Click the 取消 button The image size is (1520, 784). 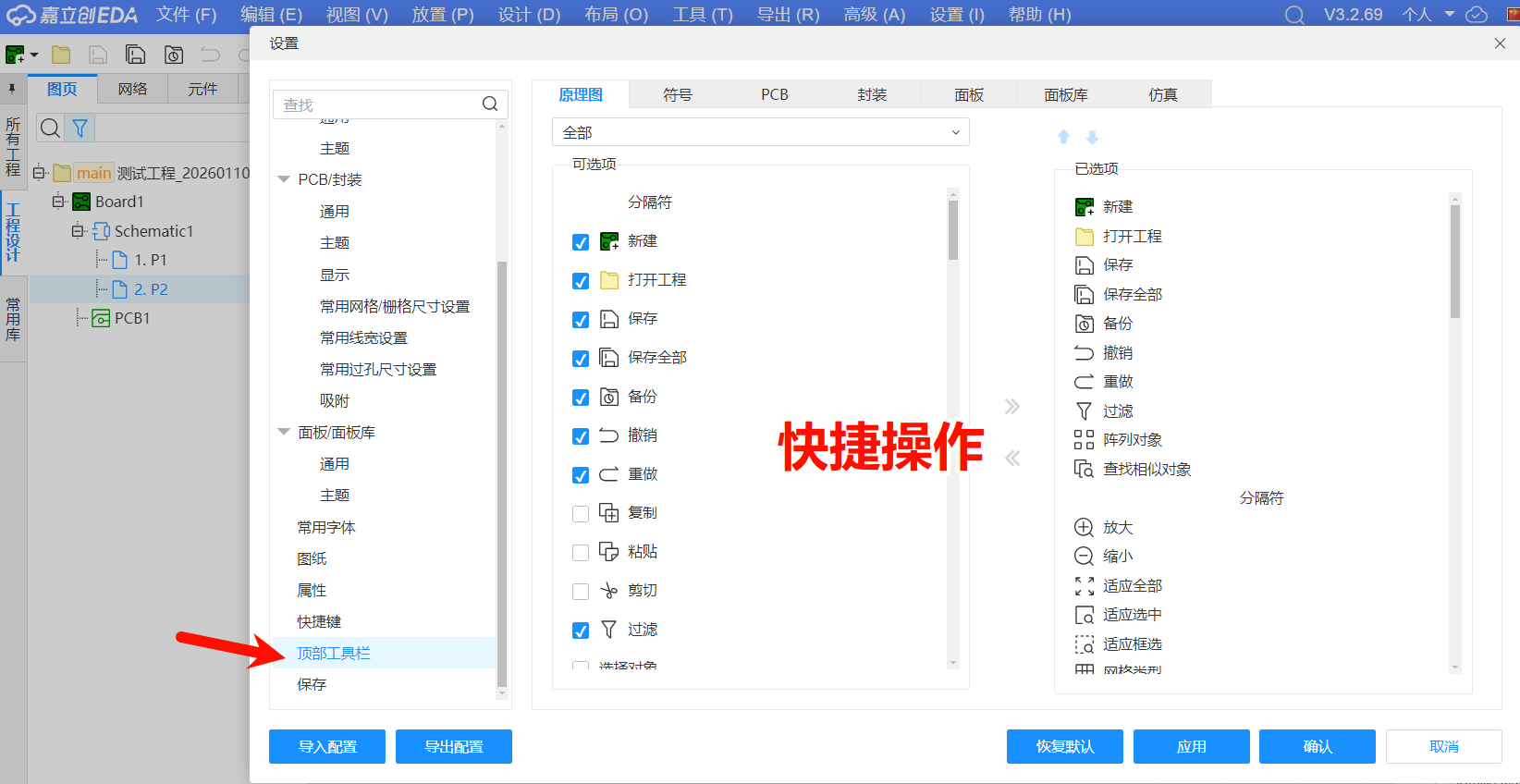[x=1444, y=746]
